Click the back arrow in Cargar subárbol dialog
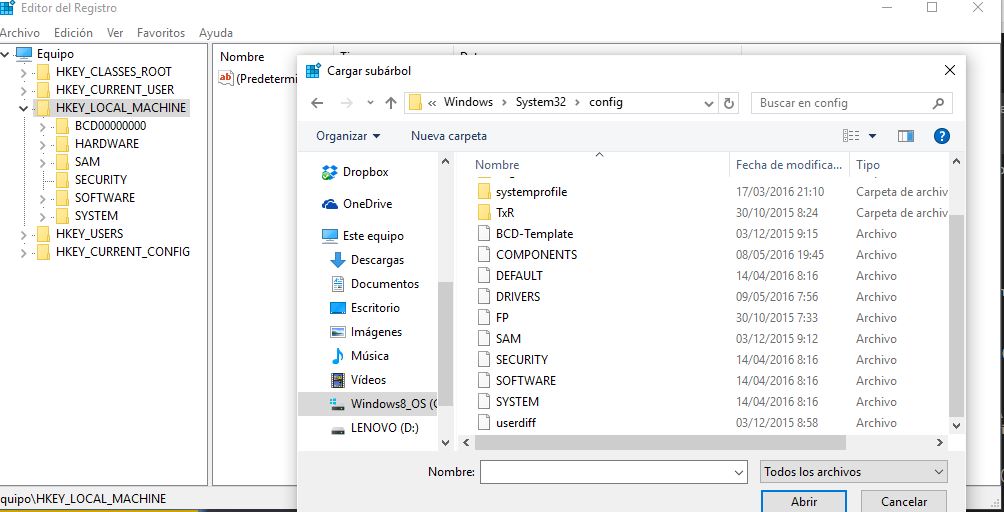 317,103
